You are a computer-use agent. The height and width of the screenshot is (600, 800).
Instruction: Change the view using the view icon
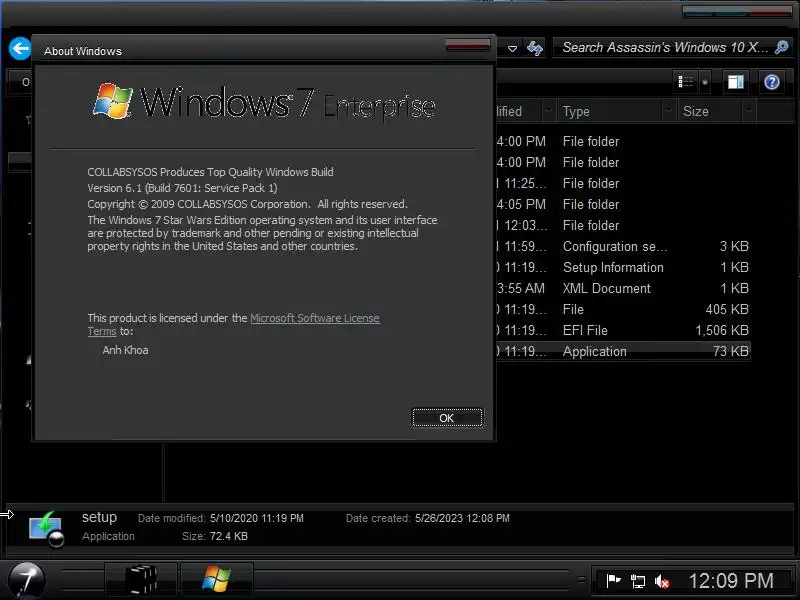[686, 82]
